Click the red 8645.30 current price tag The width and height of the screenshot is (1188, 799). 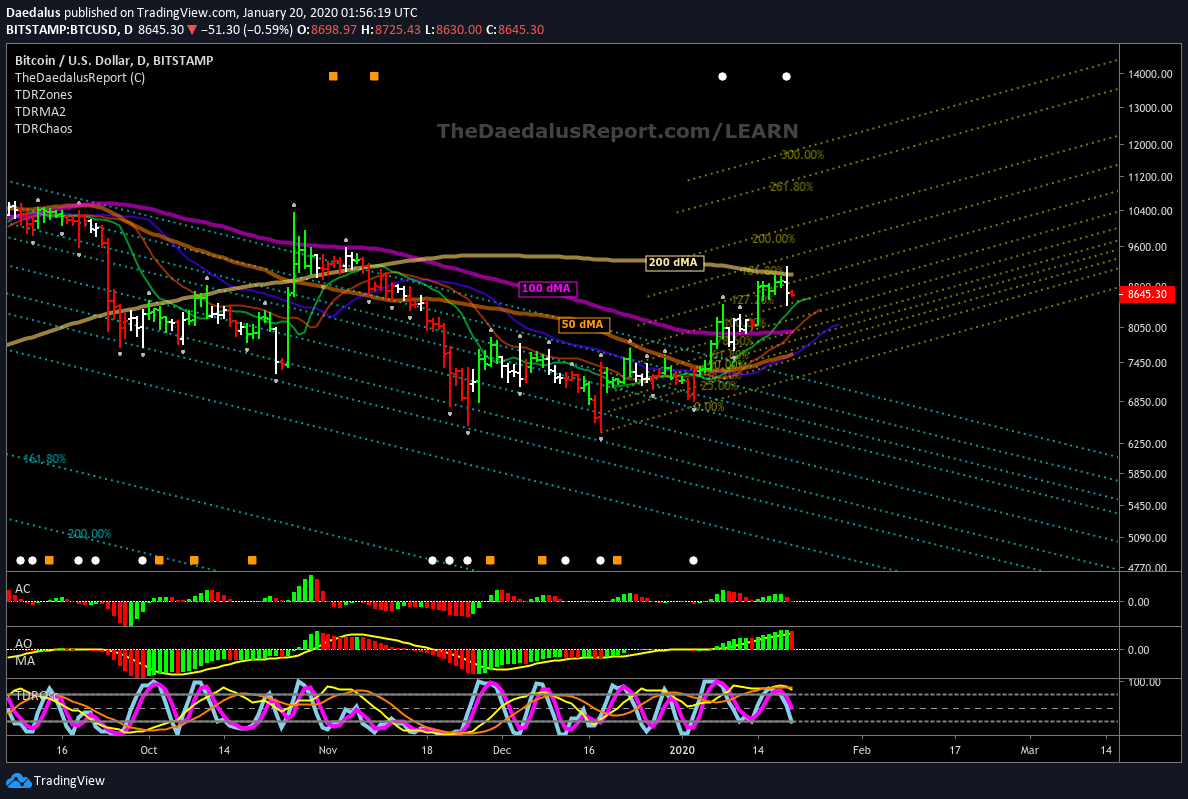click(x=1147, y=294)
